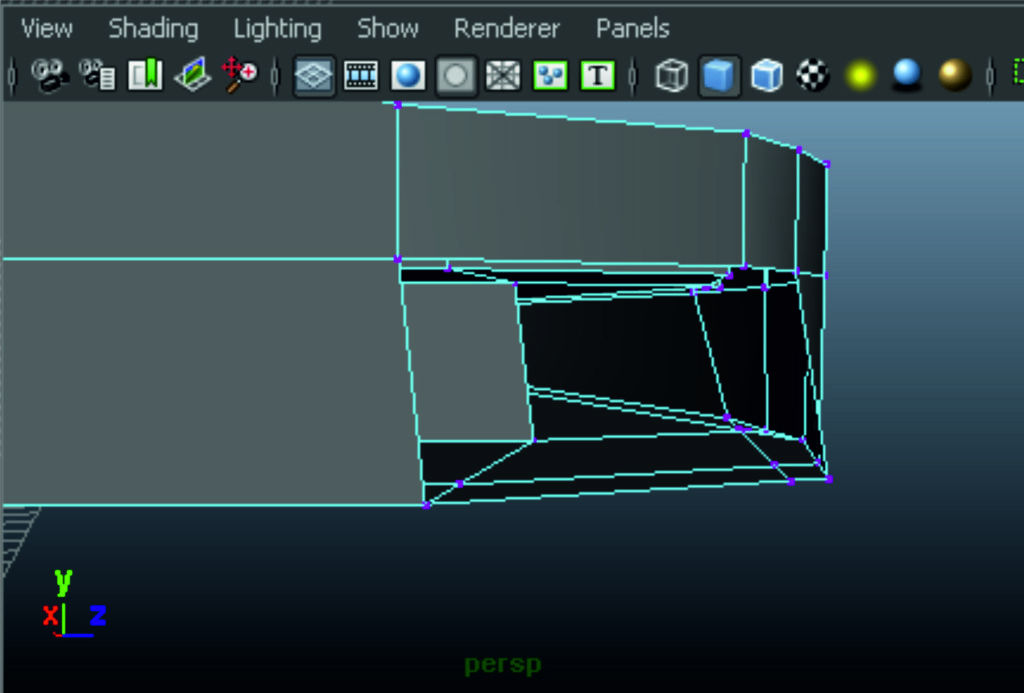Screen dimensions: 1024x693
Task: Collapse toolbar grip left of Grid icon
Action: pyautogui.click(x=275, y=76)
